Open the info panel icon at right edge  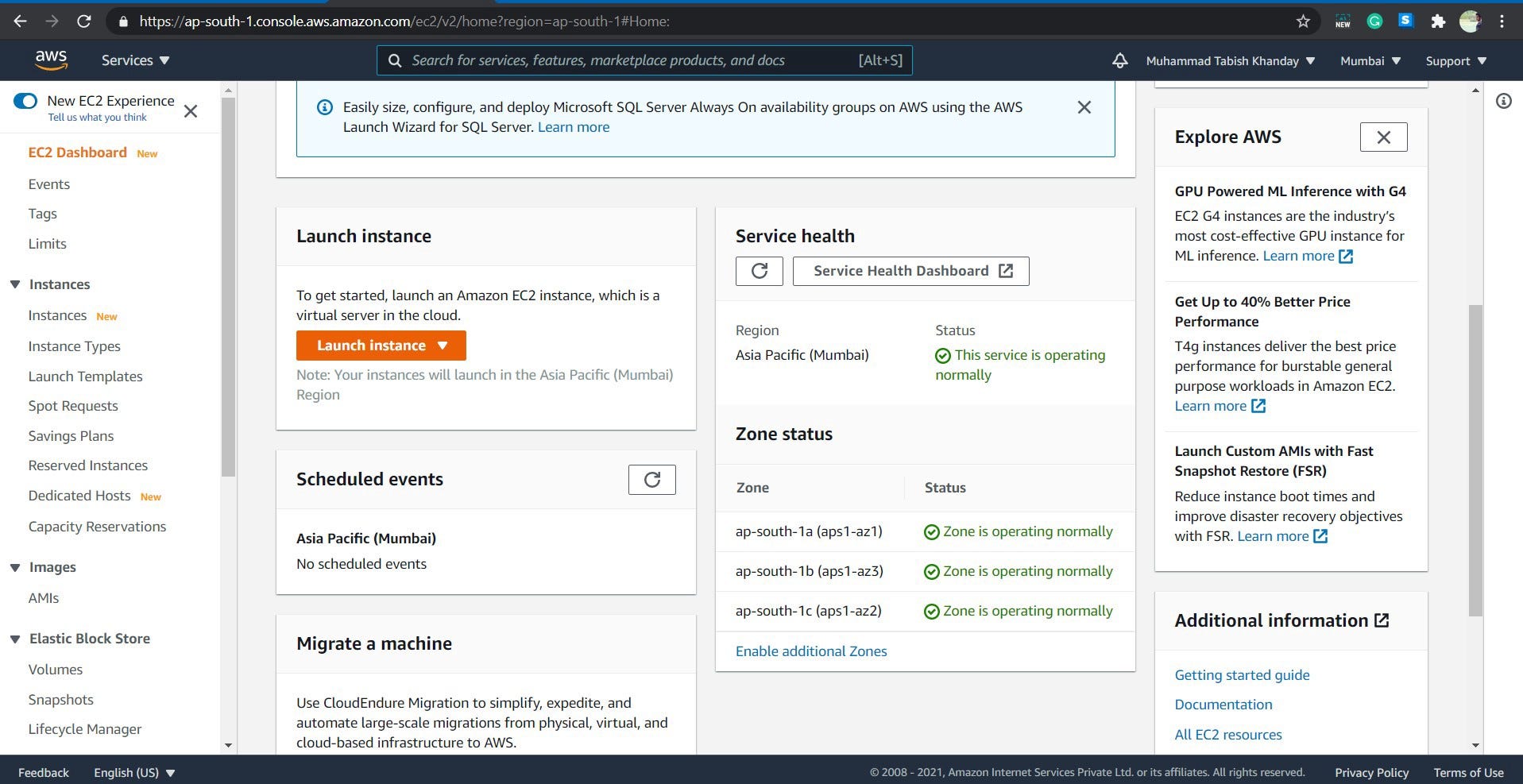pyautogui.click(x=1503, y=101)
